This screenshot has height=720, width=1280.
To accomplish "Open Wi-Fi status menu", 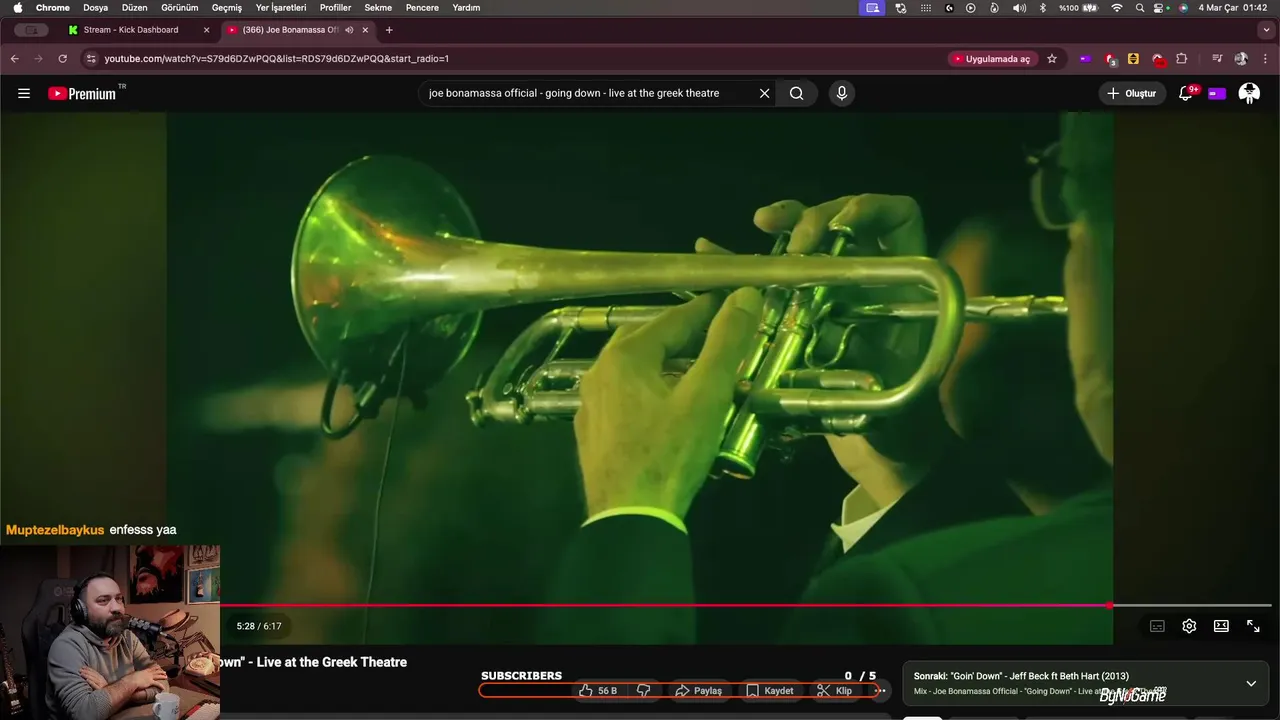I will click(x=1117, y=7).
